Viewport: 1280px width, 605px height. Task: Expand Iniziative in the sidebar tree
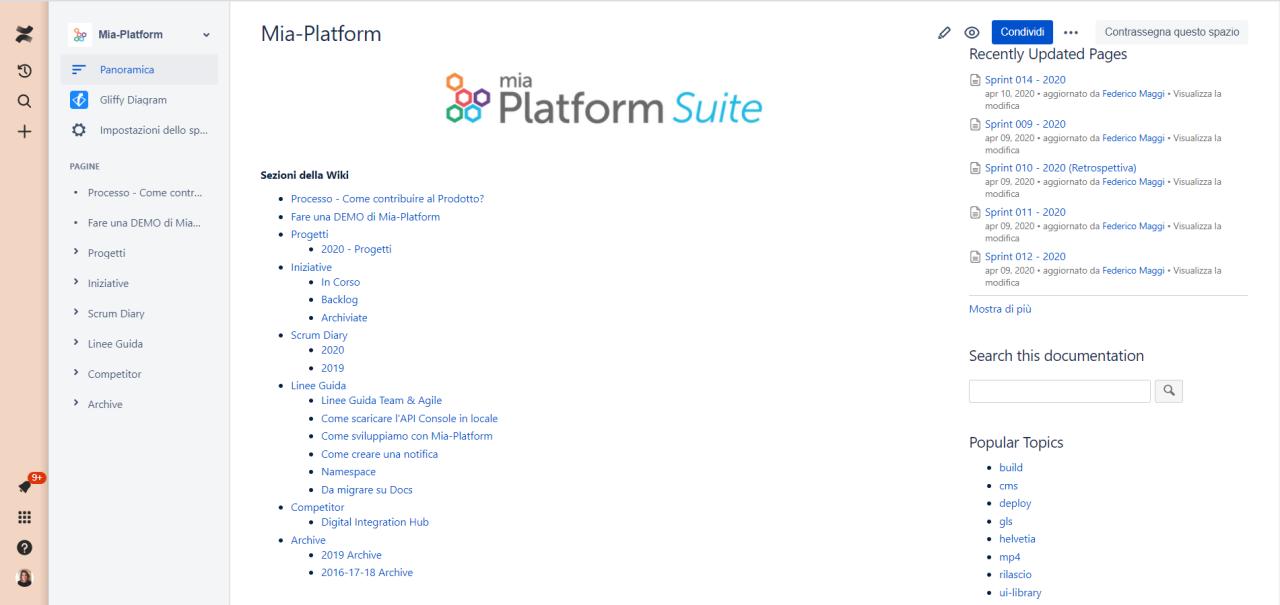[76, 282]
